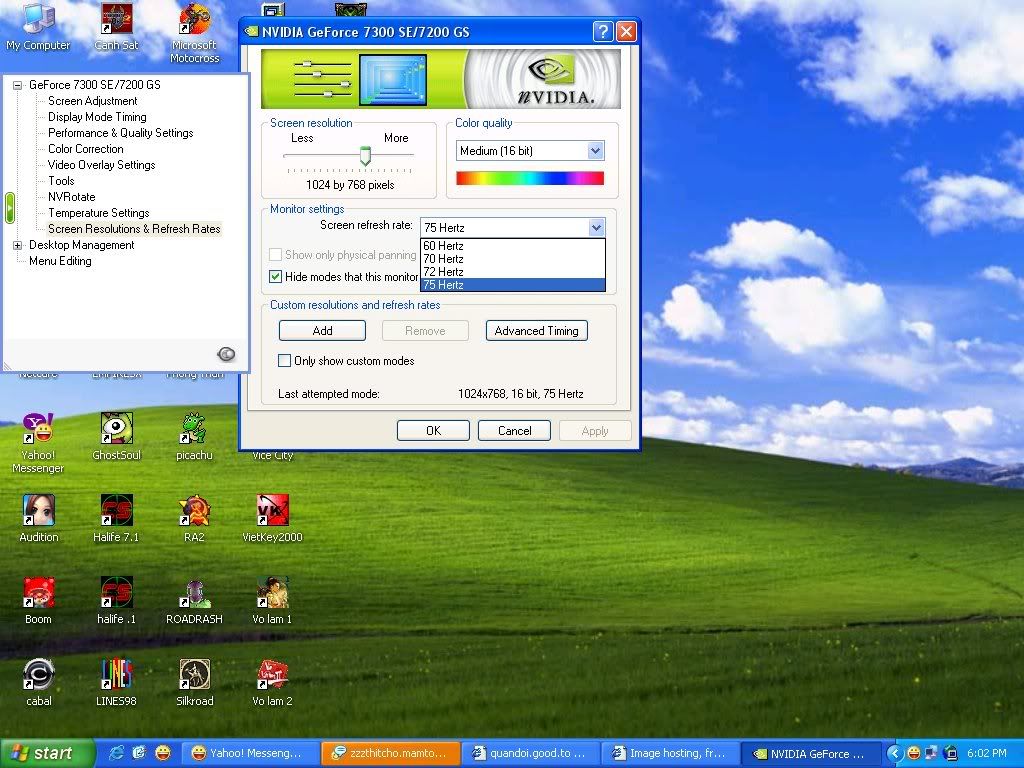This screenshot has height=768, width=1024.
Task: Open the dialog Help question mark button
Action: coord(603,31)
